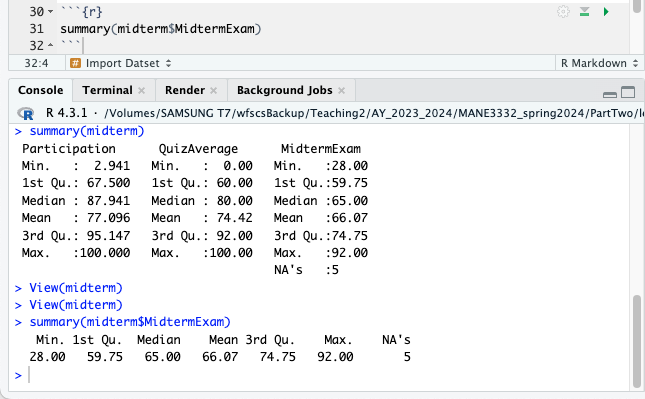Close the Background Jobs tab
This screenshot has height=399, width=645.
pyautogui.click(x=341, y=90)
